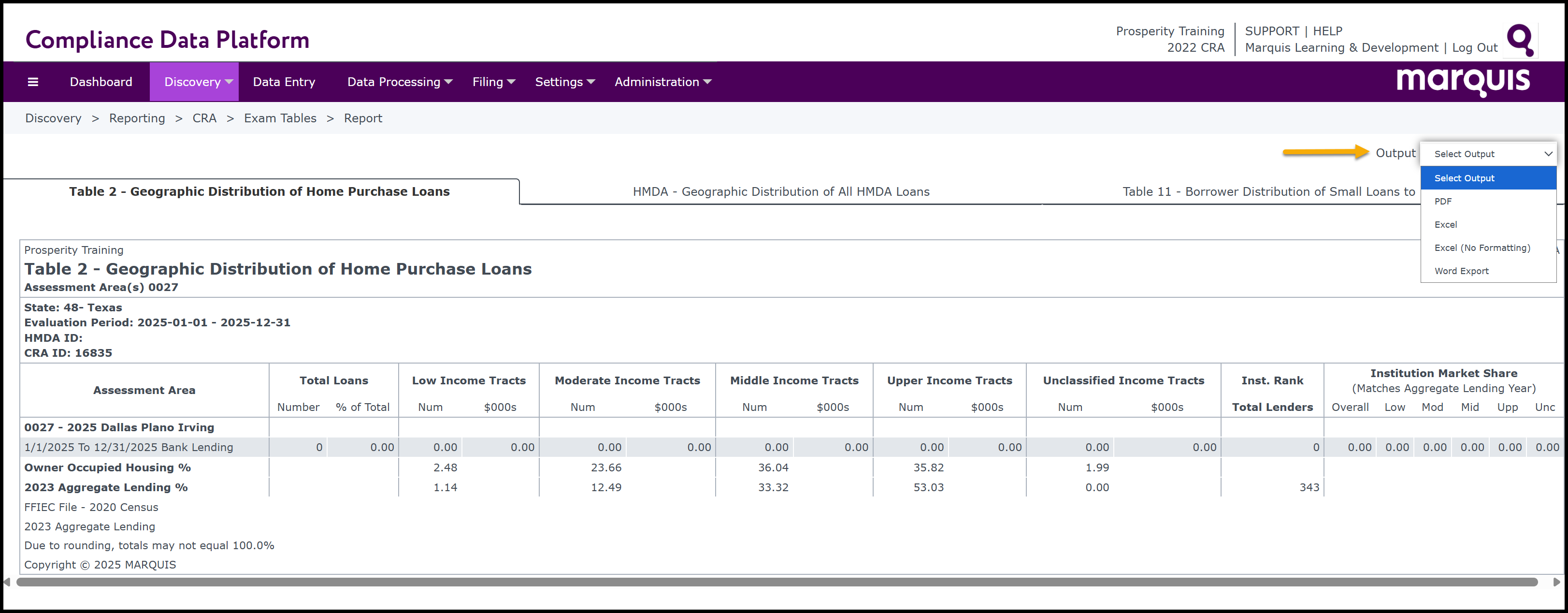
Task: Click the scrollbar right arrow
Action: pyautogui.click(x=1556, y=582)
